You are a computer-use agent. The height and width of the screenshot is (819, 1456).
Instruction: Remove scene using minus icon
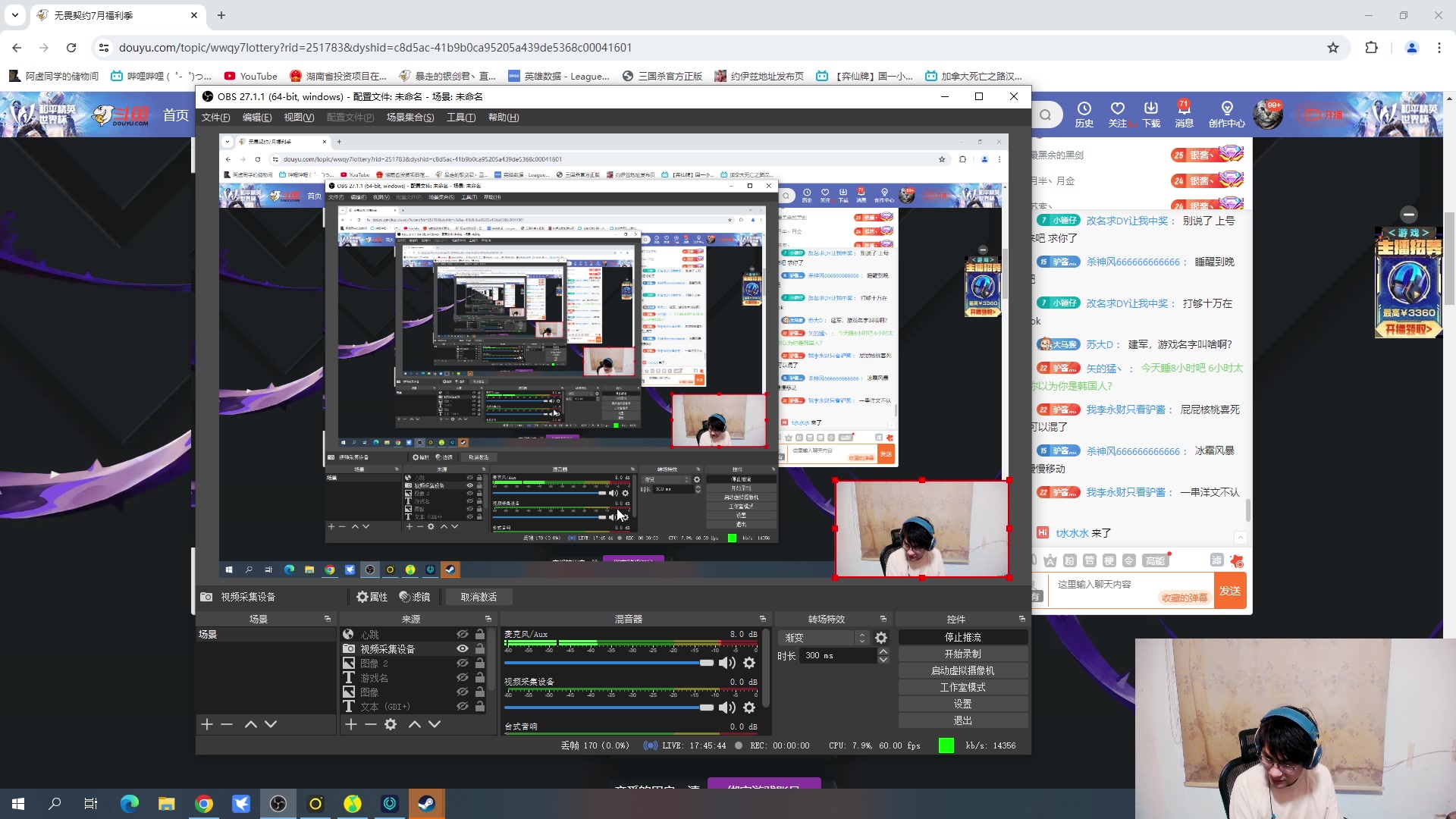point(227,724)
